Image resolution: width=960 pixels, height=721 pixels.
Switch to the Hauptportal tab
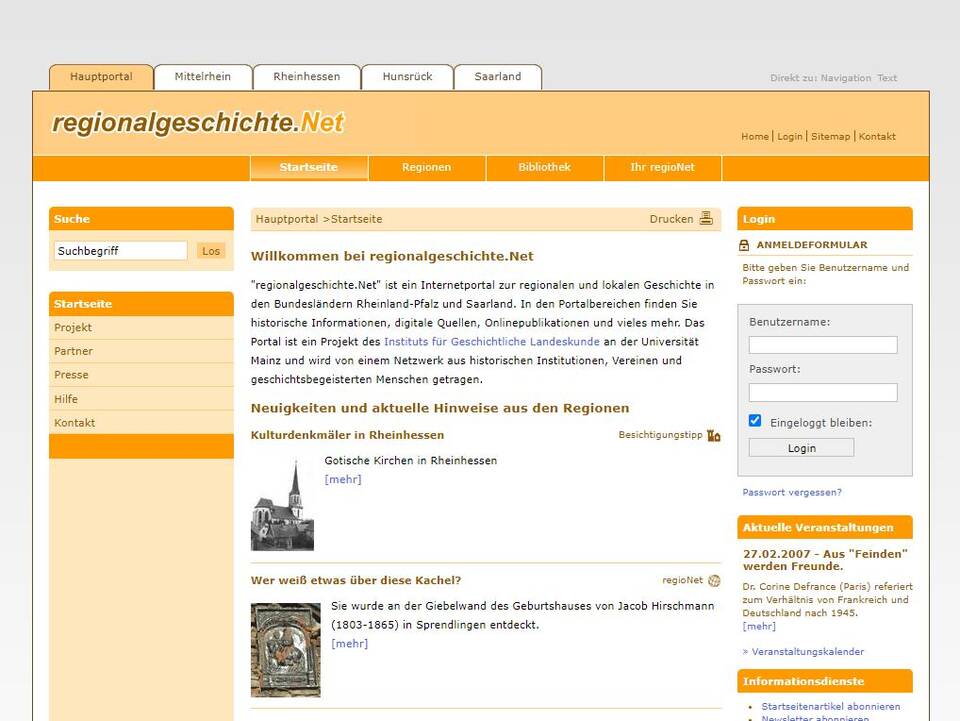pos(101,77)
